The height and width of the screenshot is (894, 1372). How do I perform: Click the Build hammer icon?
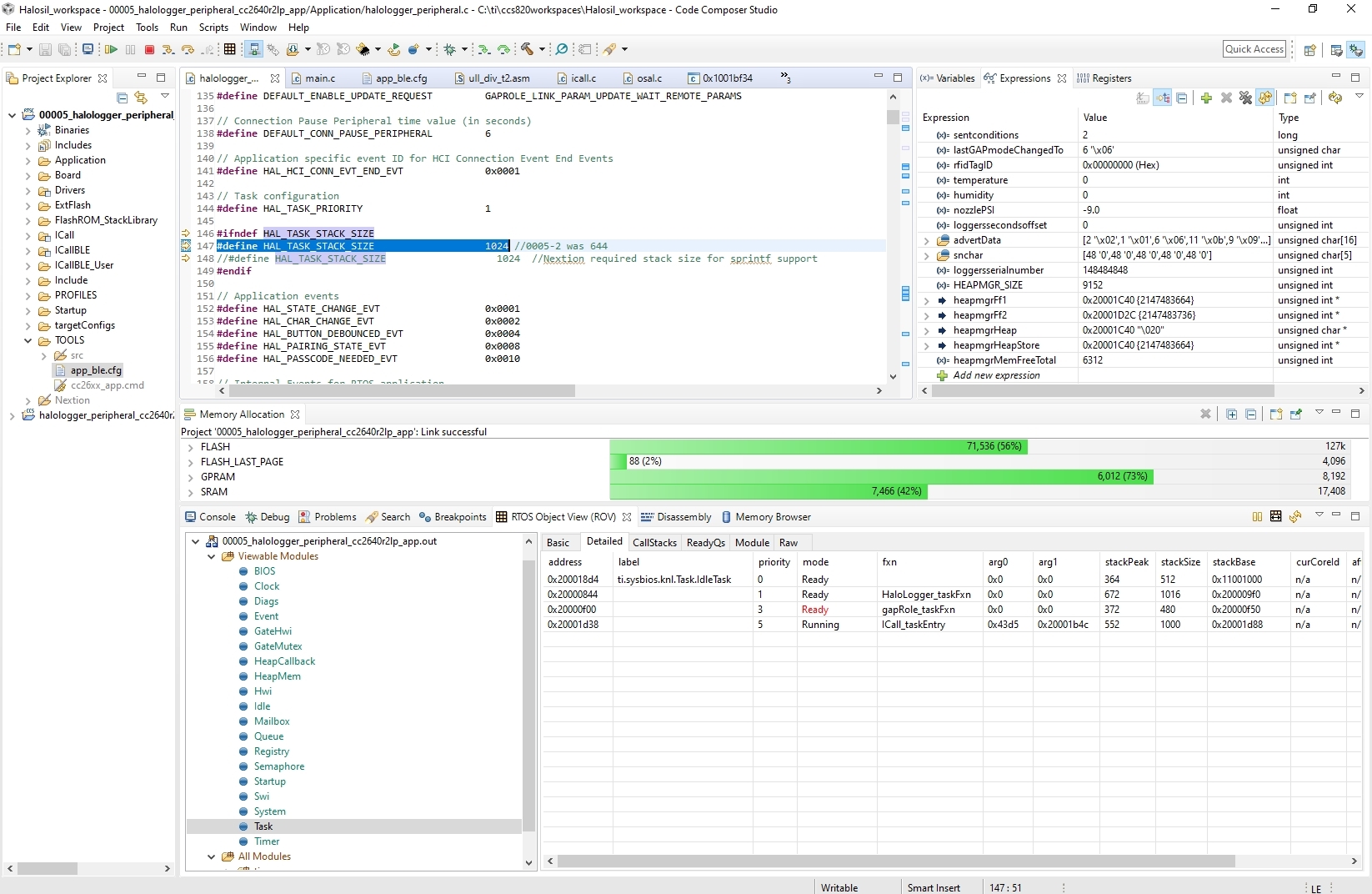[527, 50]
